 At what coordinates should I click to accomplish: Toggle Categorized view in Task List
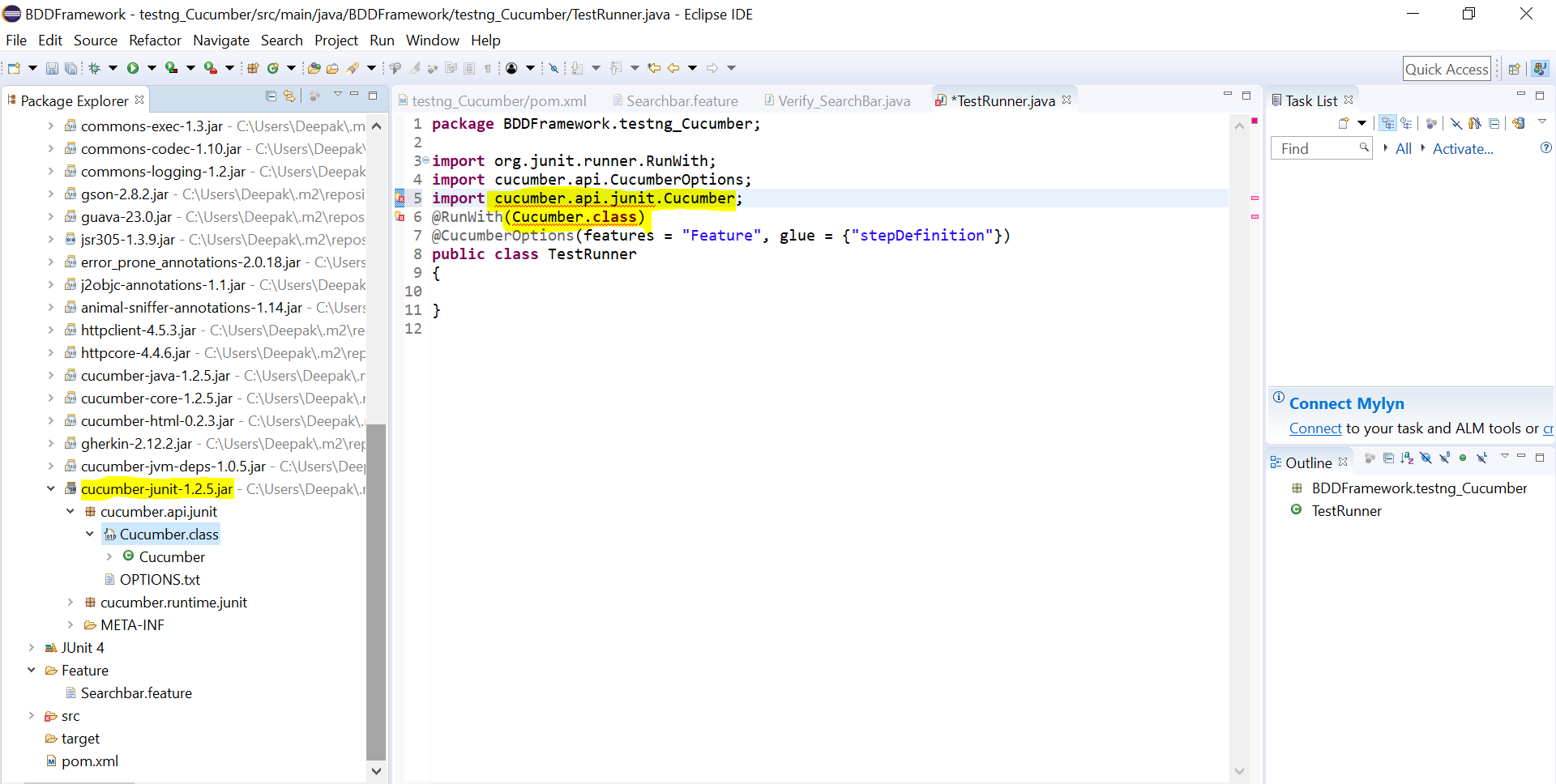1388,123
